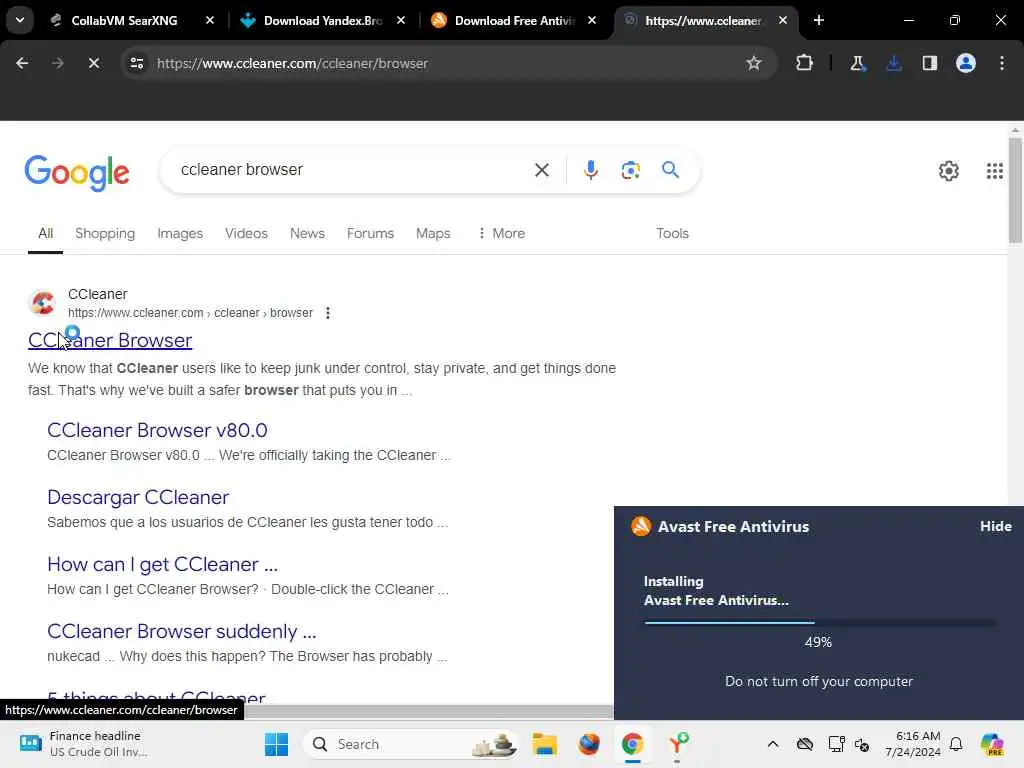Image resolution: width=1024 pixels, height=768 pixels.
Task: Open the about-this-result three dots
Action: pos(328,313)
